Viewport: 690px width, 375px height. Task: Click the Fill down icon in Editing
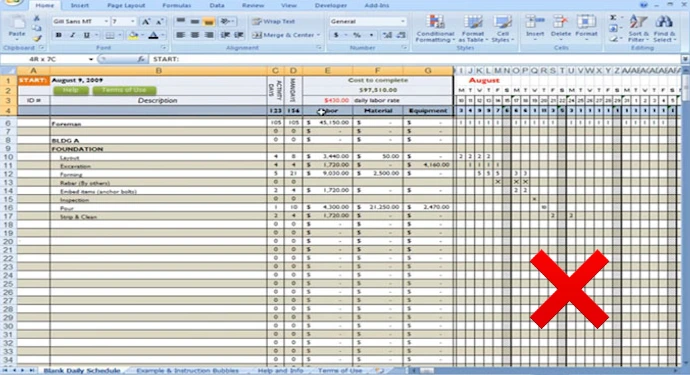[613, 29]
